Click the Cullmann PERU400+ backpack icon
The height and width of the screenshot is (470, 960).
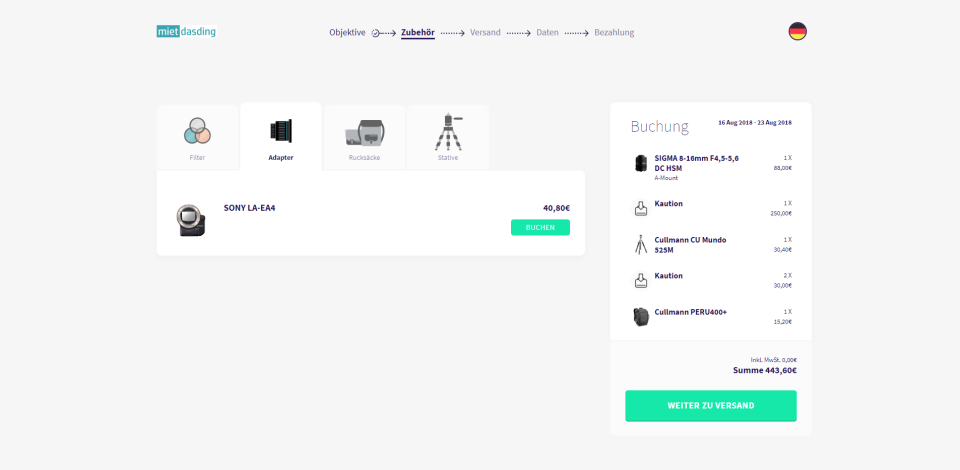point(640,316)
